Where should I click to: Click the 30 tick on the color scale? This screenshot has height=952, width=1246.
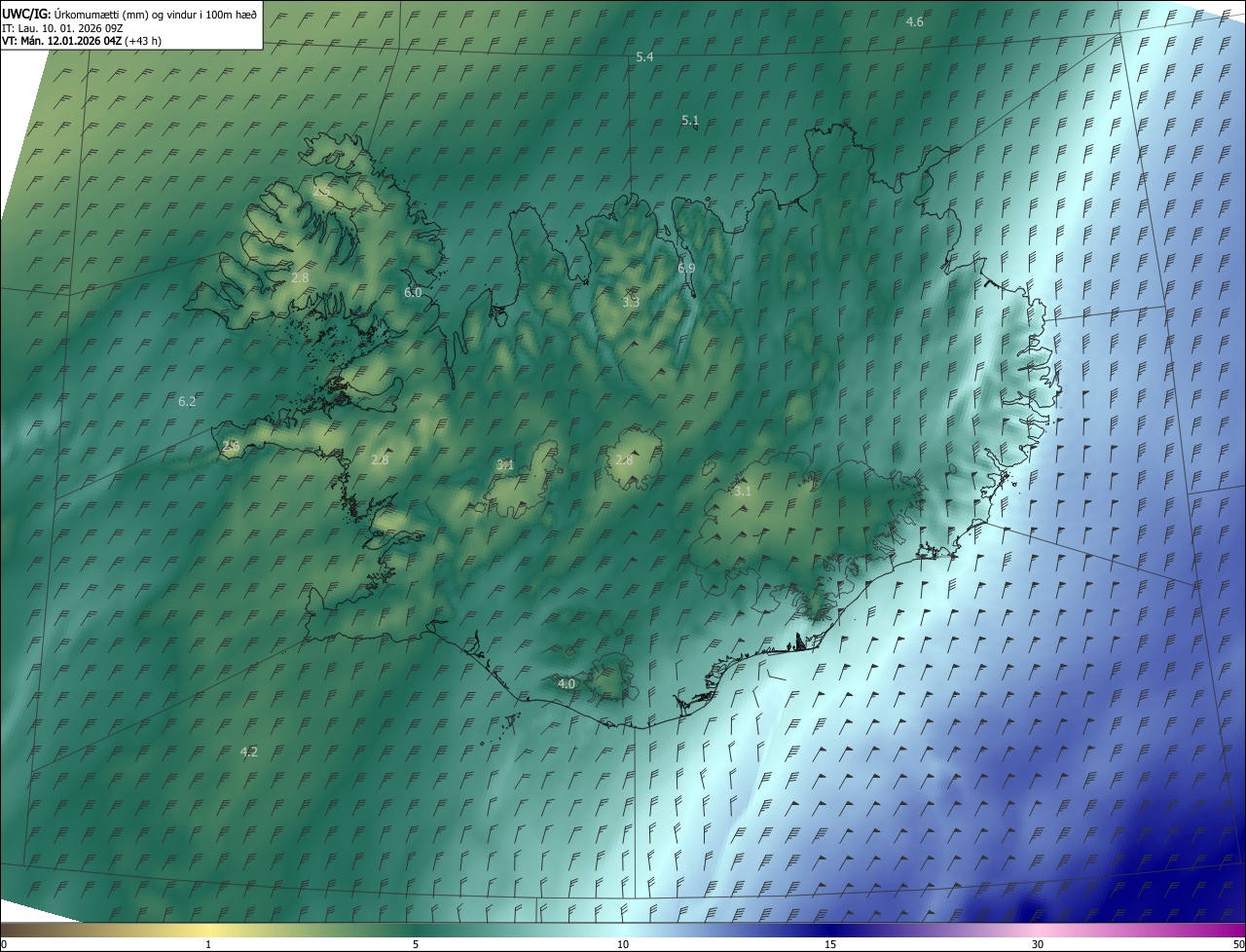tap(1038, 945)
